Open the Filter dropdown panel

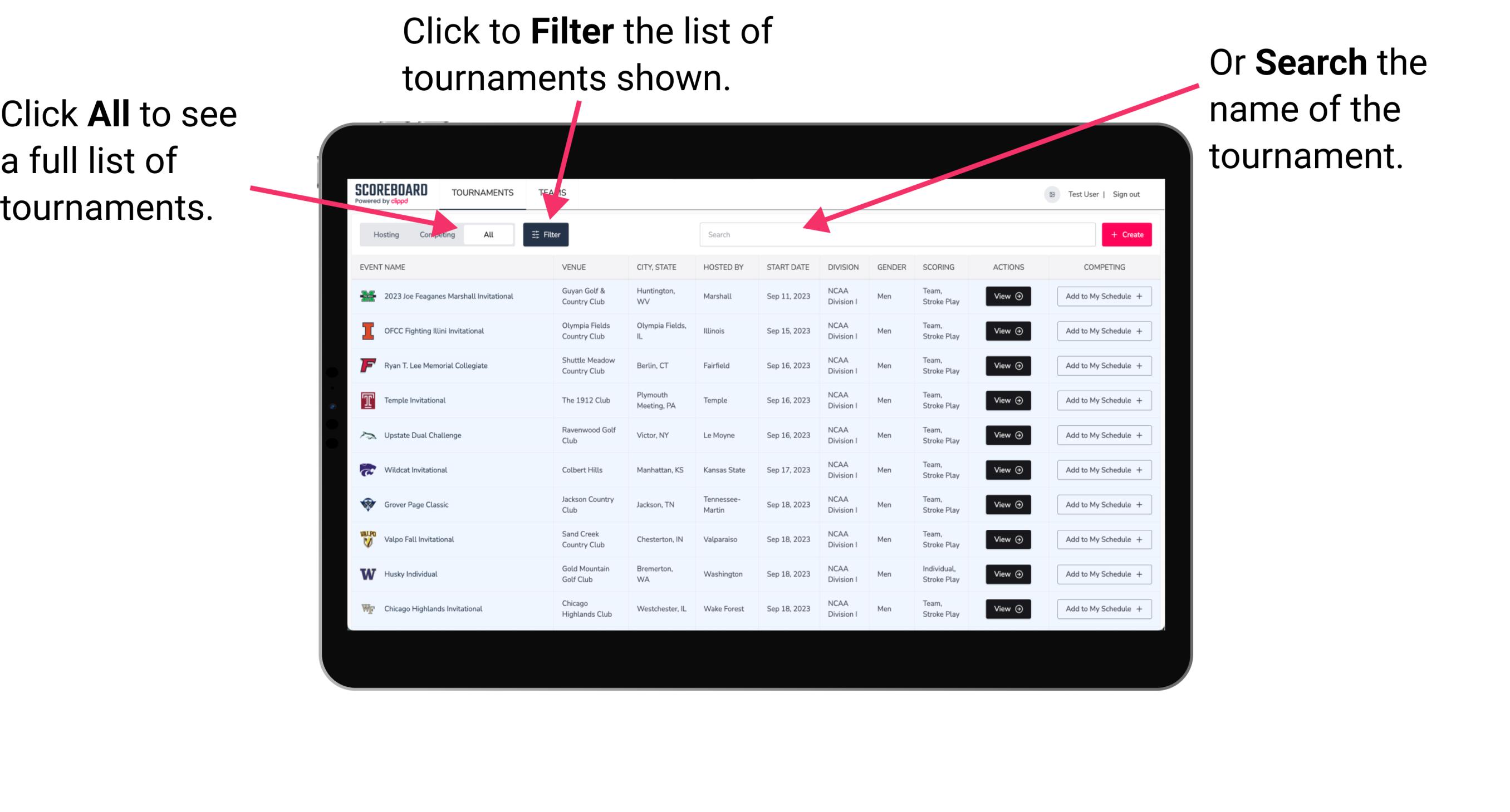point(546,233)
